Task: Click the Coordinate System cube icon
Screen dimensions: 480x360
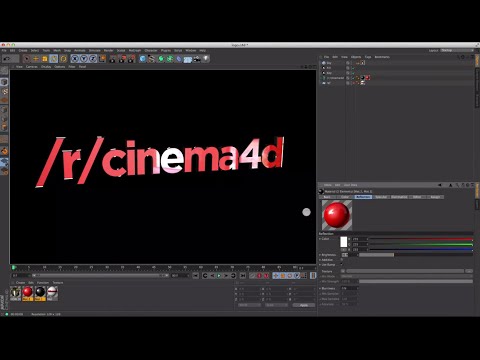Action: click(102, 59)
